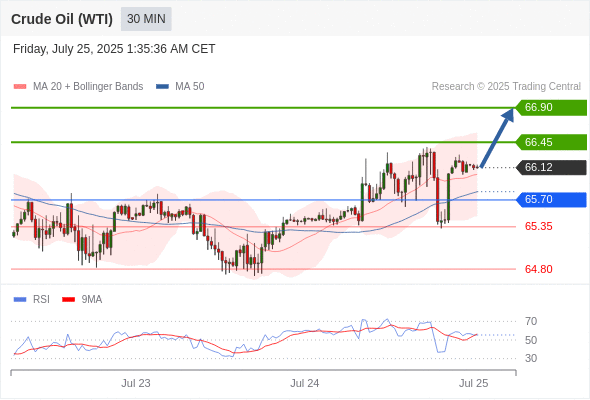Screen dimensions: 590x400
Task: Click the Jul 23 date axis label
Action: 135,383
